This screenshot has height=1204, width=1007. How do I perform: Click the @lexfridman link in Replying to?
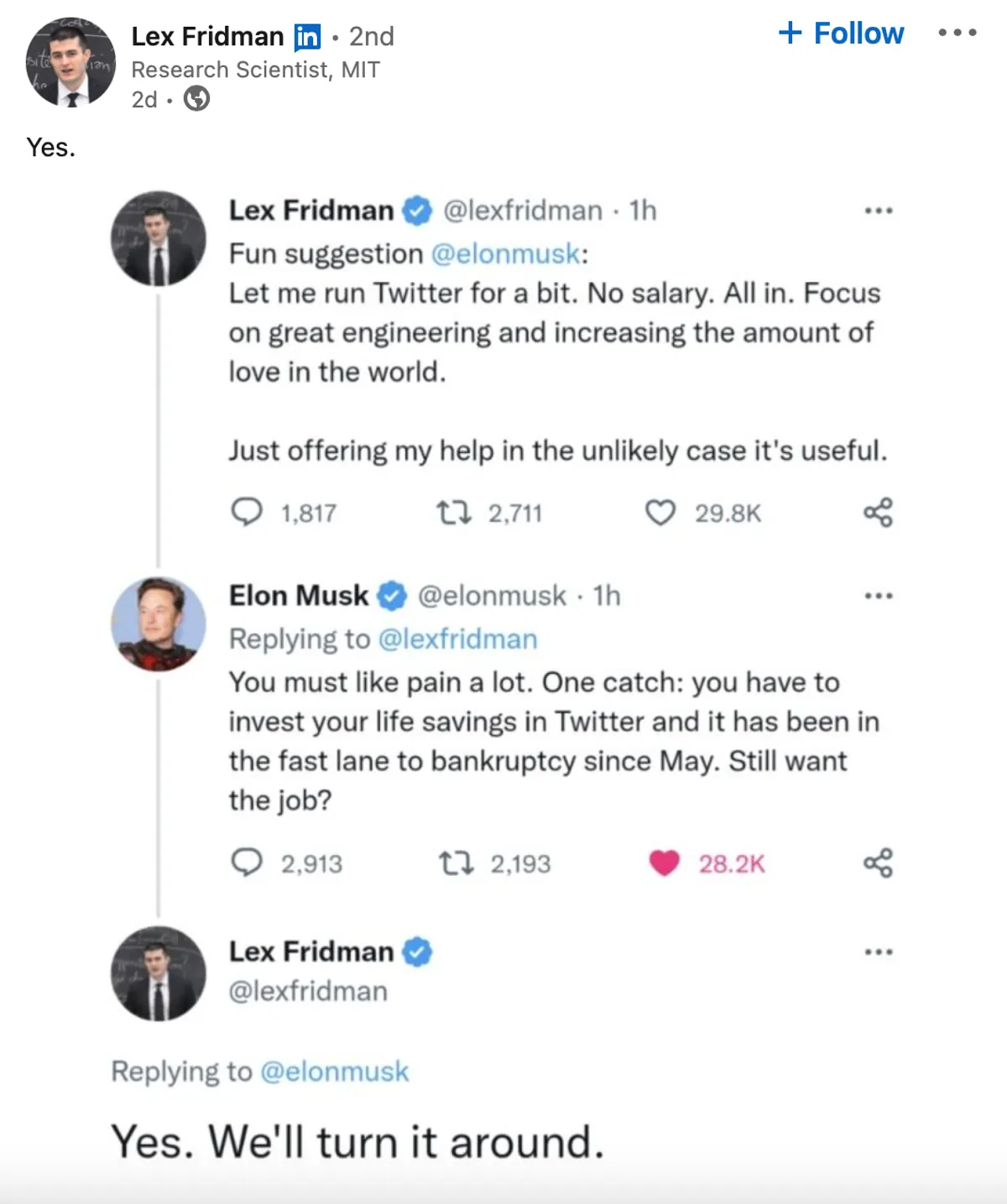tap(457, 639)
